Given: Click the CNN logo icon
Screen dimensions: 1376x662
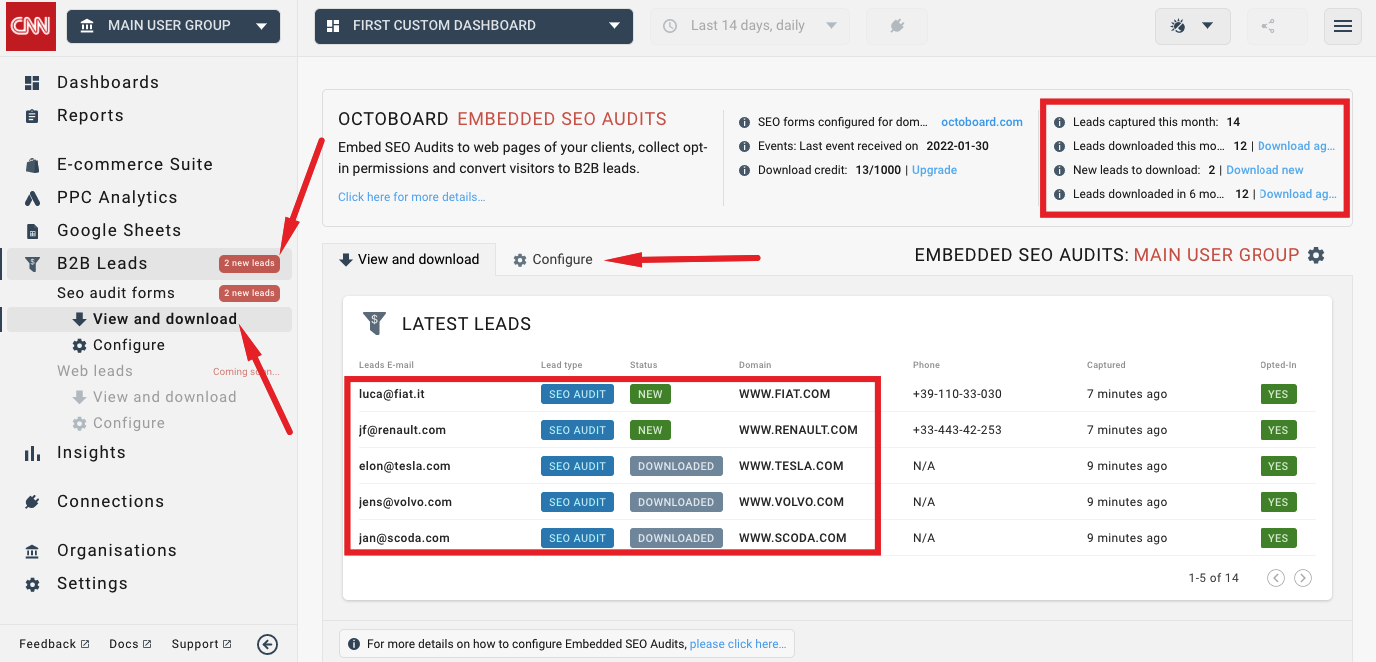Looking at the screenshot, I should 29,26.
